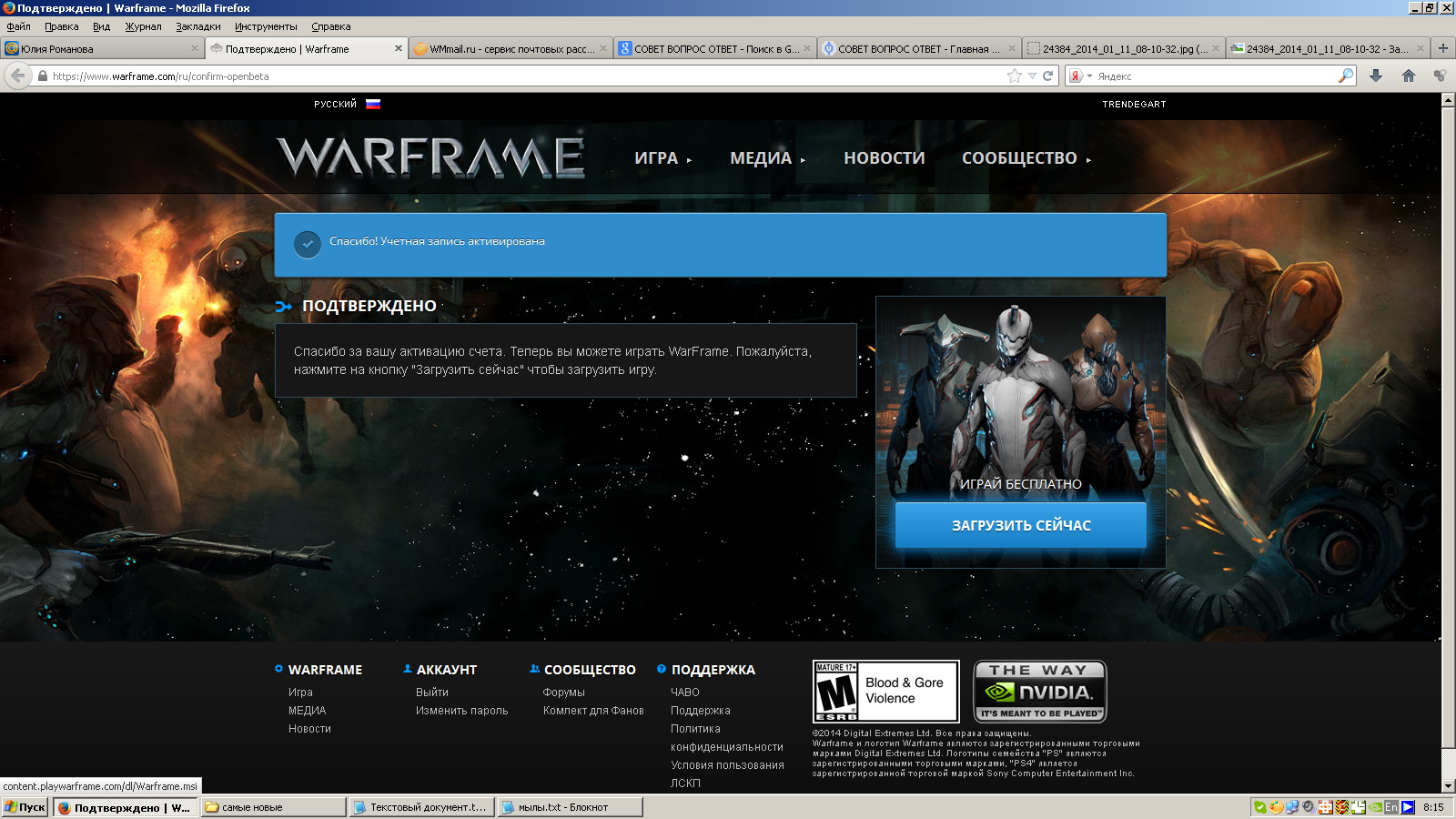
Task: Open the НОВОСТИ navigation link
Action: [x=885, y=158]
